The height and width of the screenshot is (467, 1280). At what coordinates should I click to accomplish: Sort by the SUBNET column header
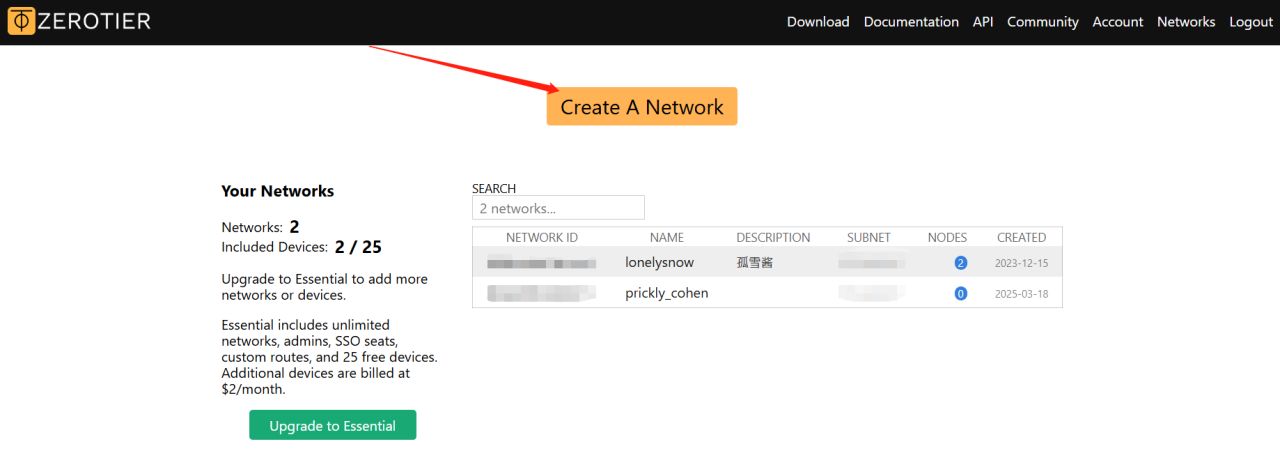click(x=868, y=237)
